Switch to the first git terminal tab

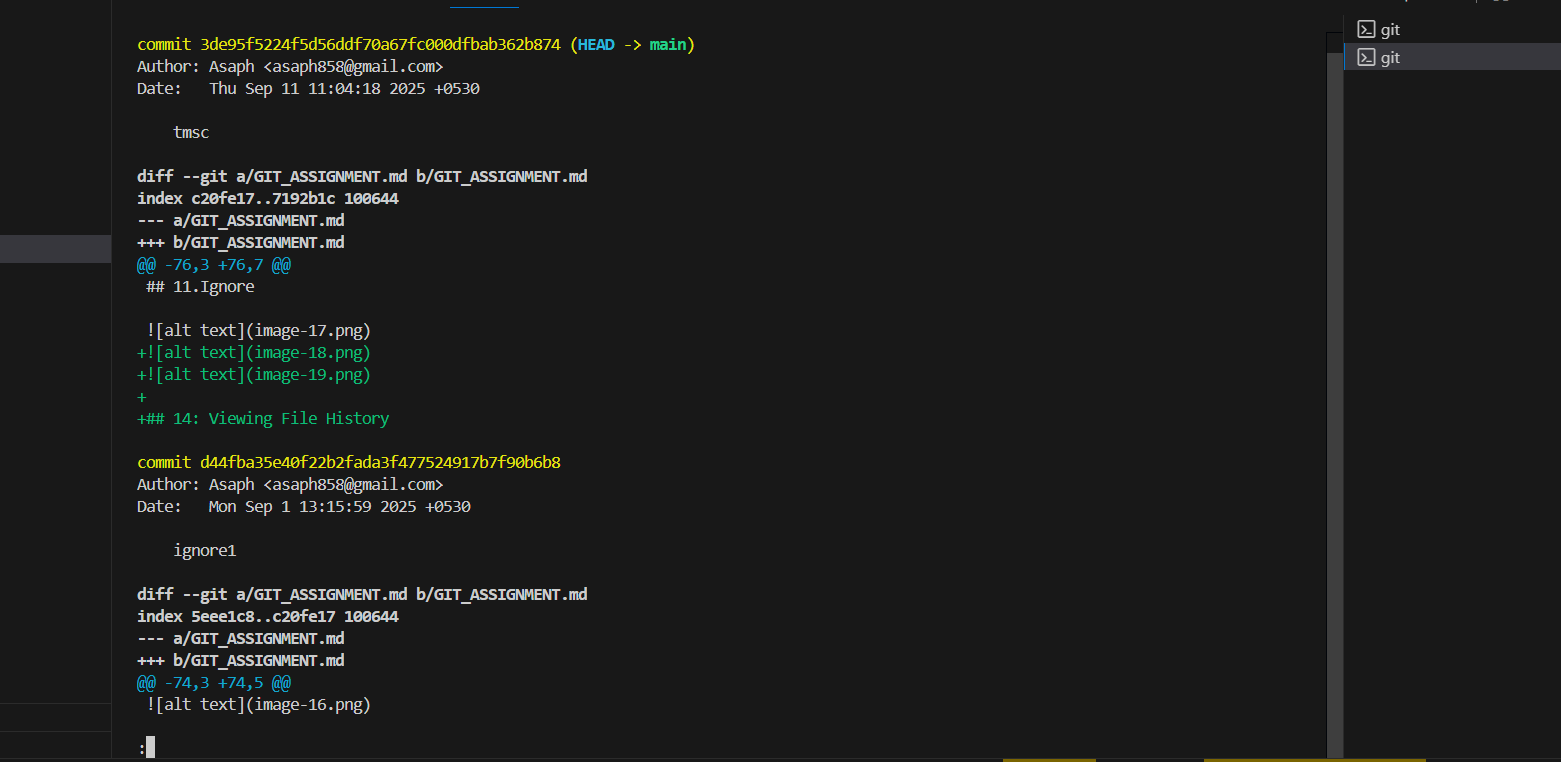[1390, 30]
